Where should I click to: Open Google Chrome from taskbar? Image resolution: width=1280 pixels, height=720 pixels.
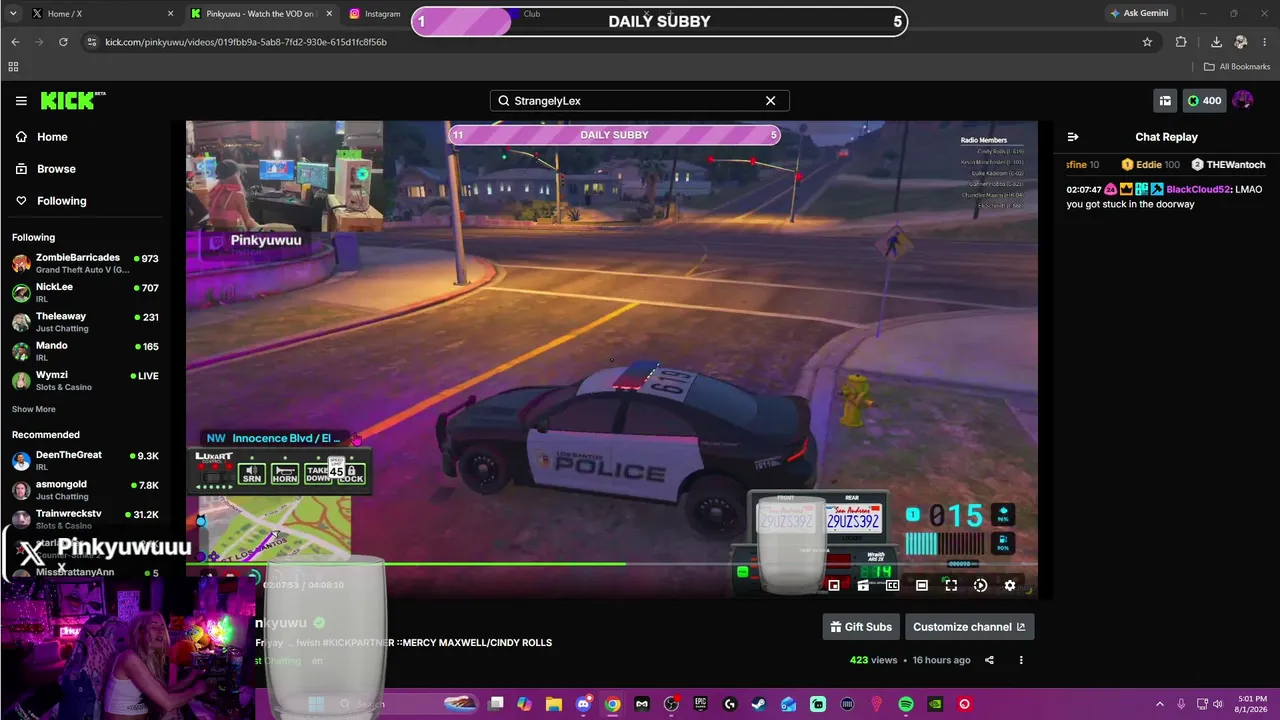pos(613,704)
